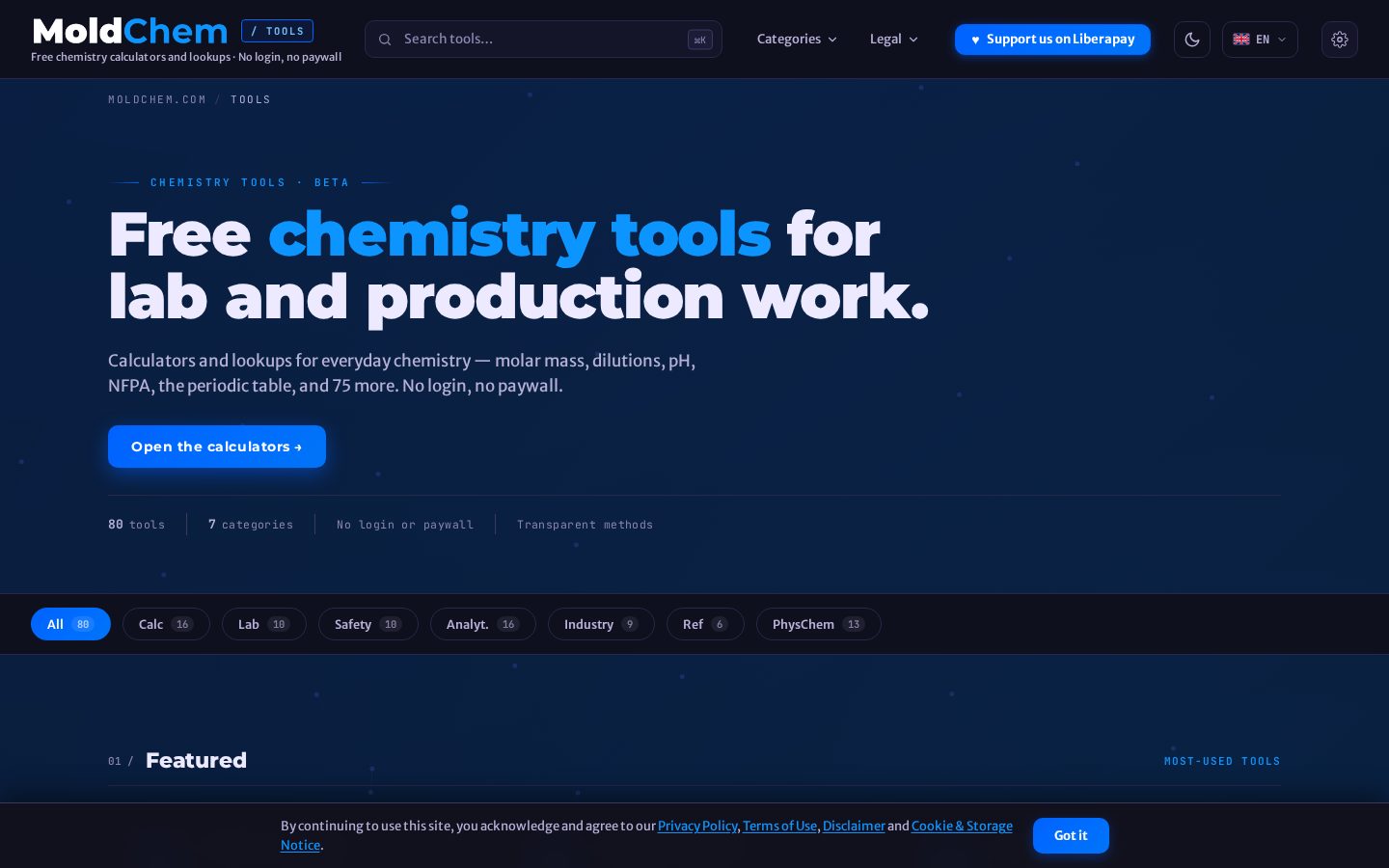
Task: Filter by Ref category
Action: 705,624
